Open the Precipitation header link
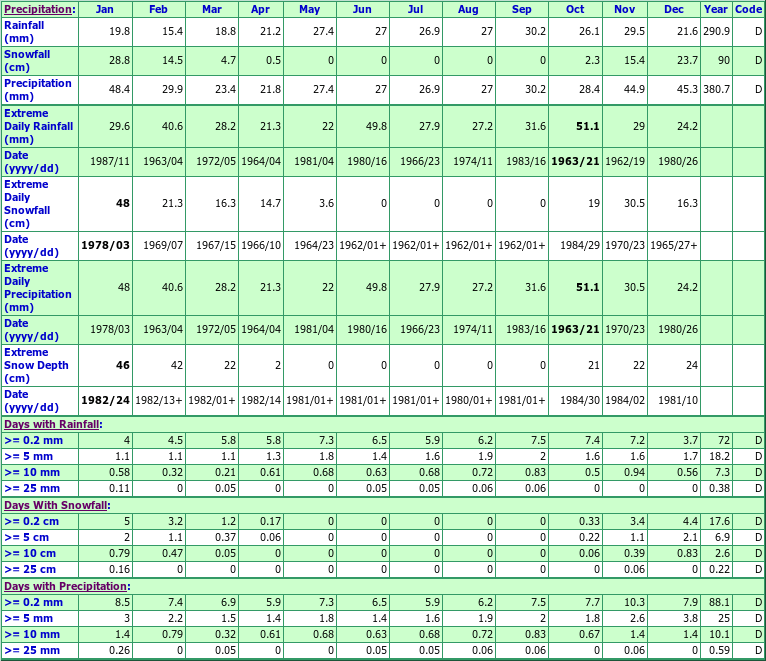 coord(38,9)
